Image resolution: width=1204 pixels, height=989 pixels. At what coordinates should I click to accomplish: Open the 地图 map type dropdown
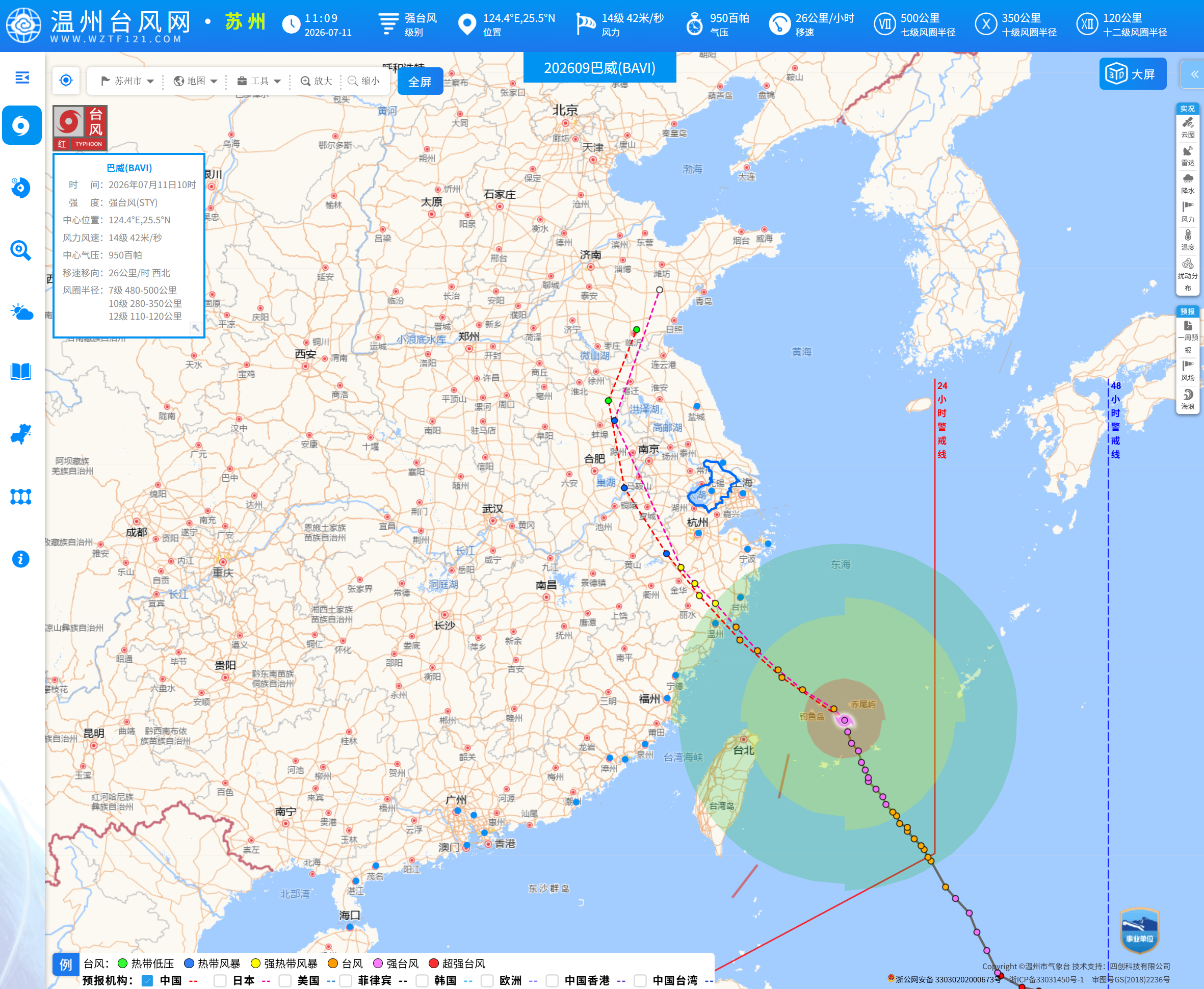pyautogui.click(x=195, y=81)
